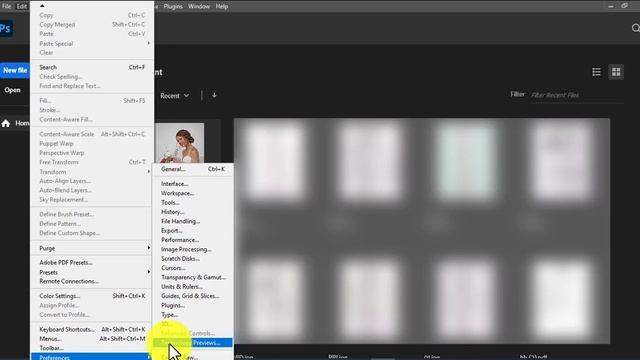Choose Puppet Warp
The height and width of the screenshot is (360, 640).
(92, 144)
